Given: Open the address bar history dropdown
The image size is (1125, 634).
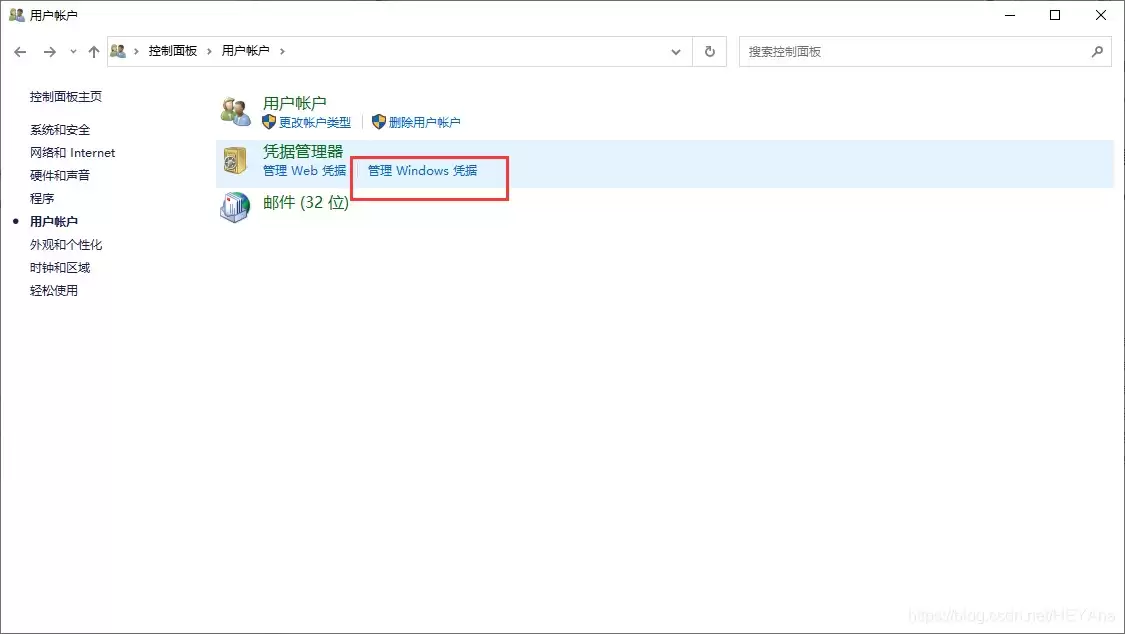Looking at the screenshot, I should click(676, 52).
